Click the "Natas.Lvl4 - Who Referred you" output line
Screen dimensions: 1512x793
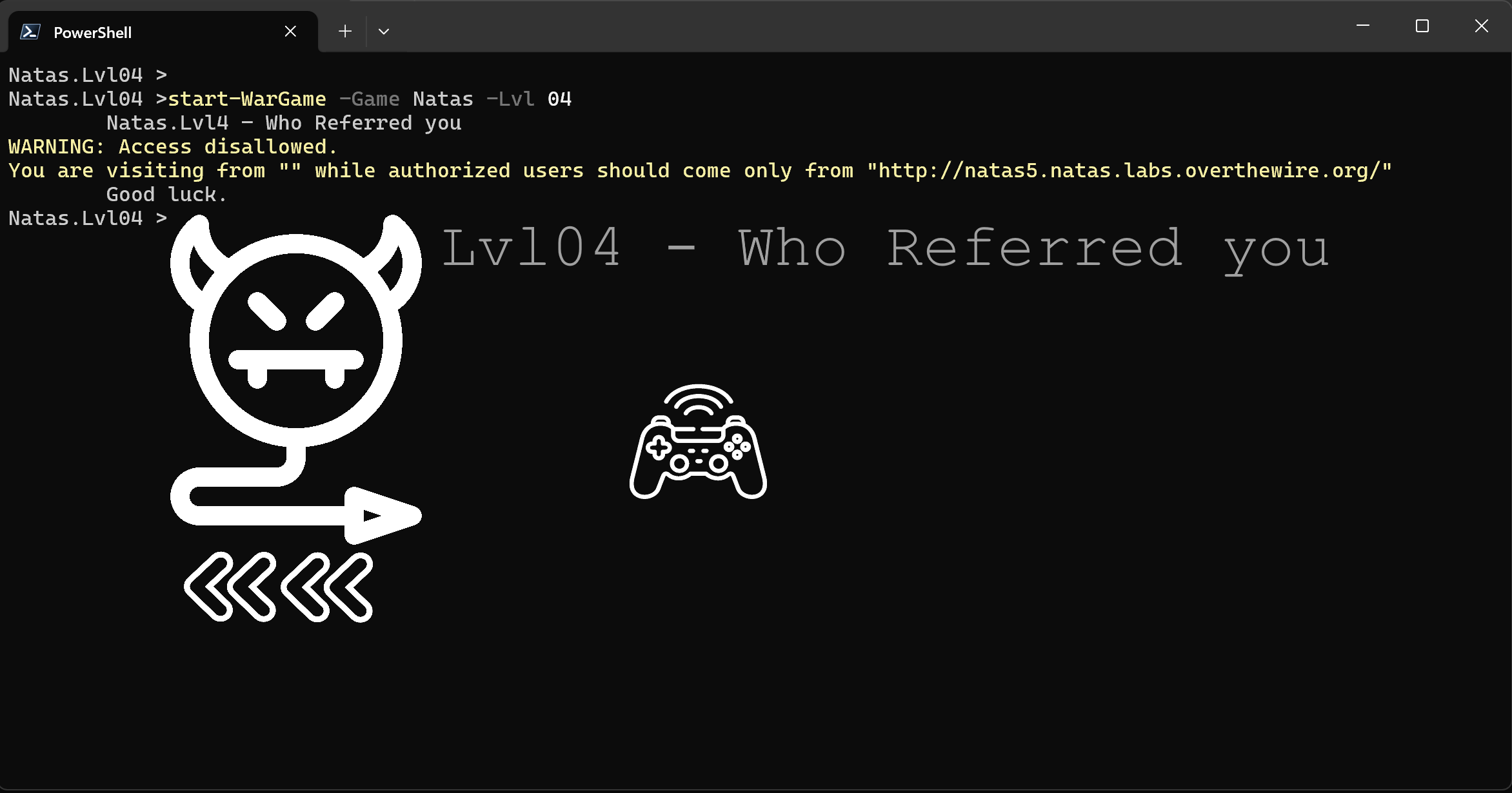284,122
